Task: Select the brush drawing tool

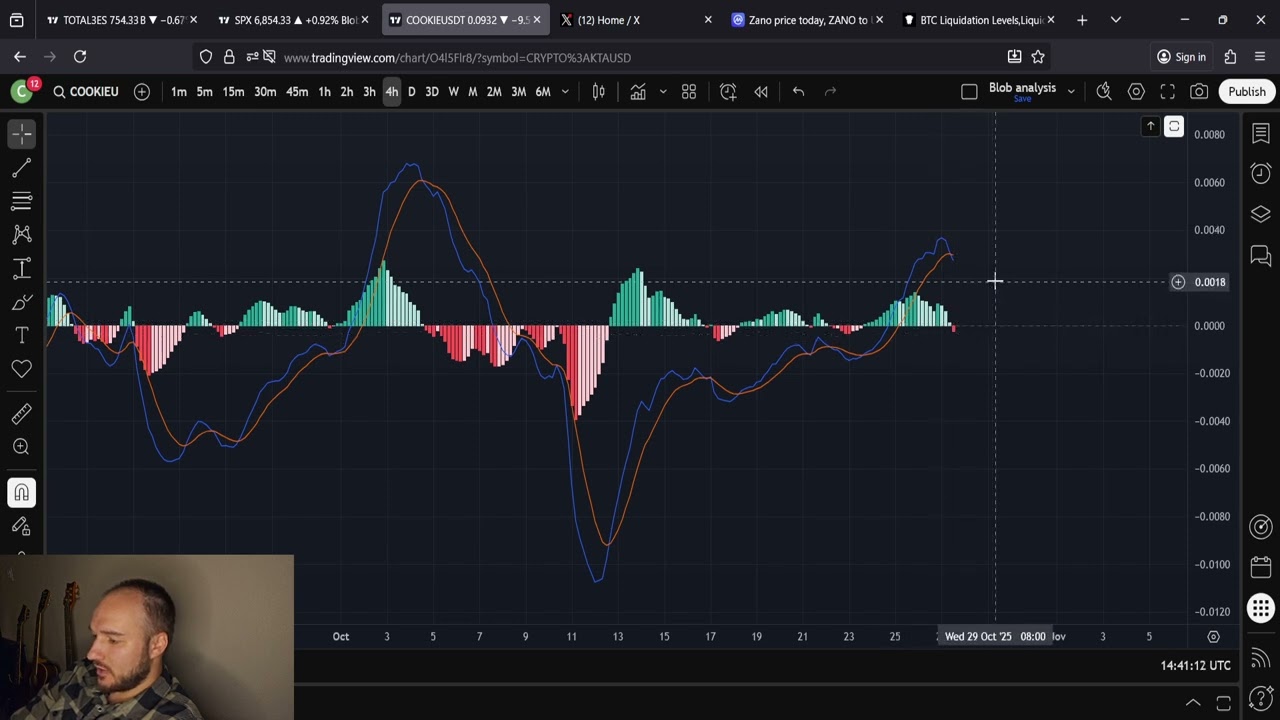Action: click(22, 302)
